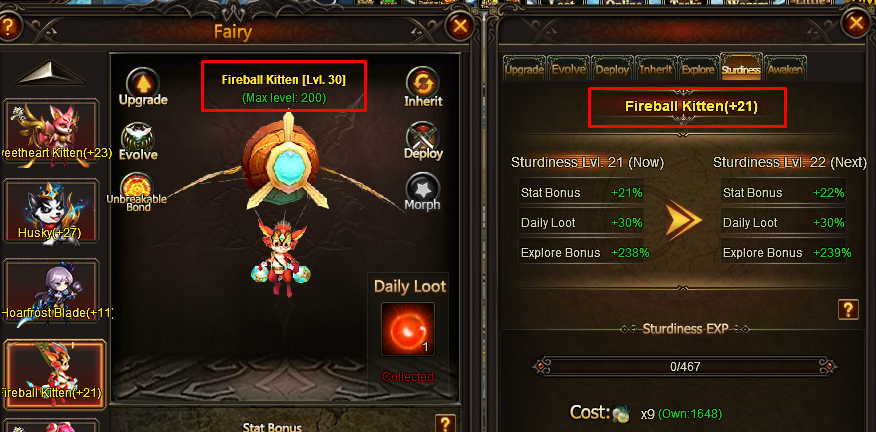Switch to the Awaken tab
Image resolution: width=876 pixels, height=432 pixels.
(x=785, y=69)
